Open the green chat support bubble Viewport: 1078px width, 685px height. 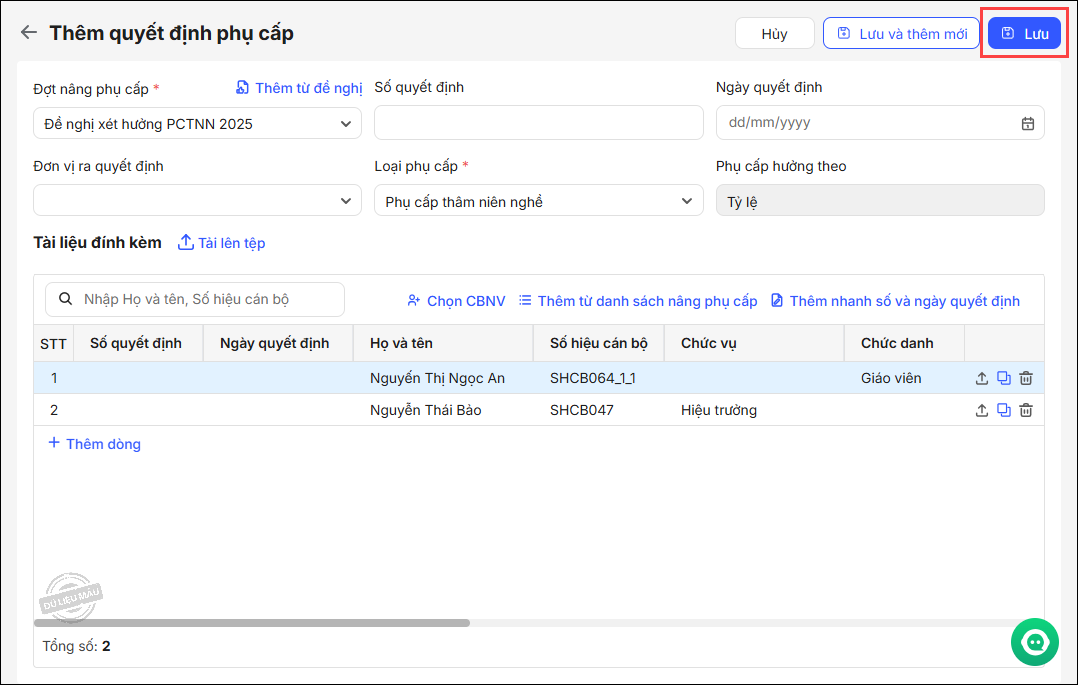[1034, 641]
